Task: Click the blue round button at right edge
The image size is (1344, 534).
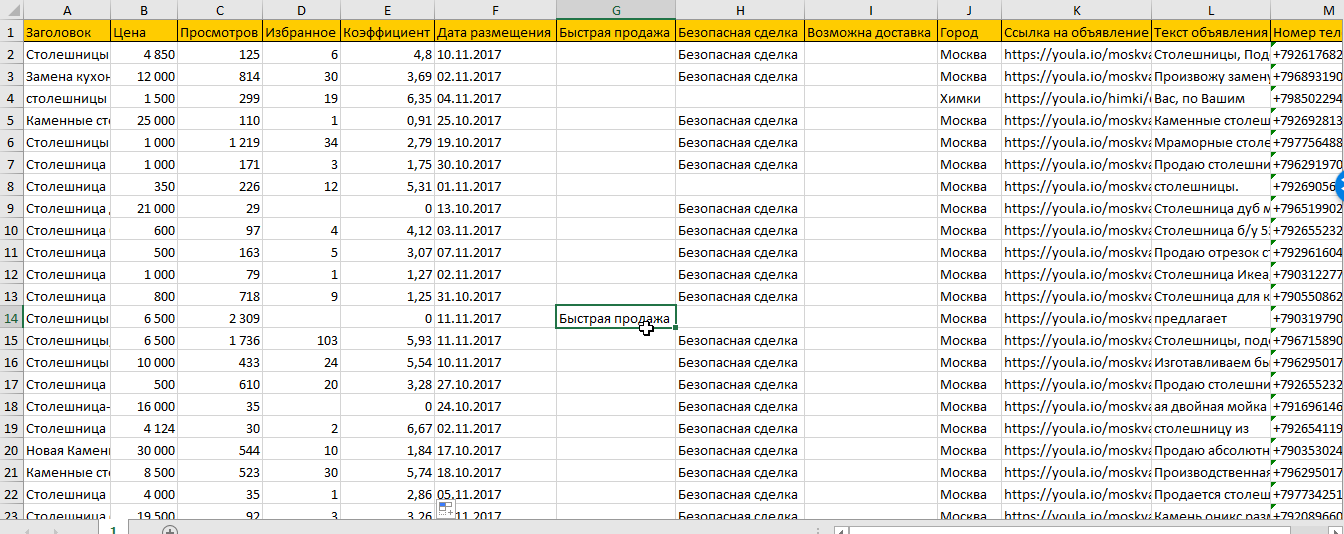Action: (x=1339, y=184)
